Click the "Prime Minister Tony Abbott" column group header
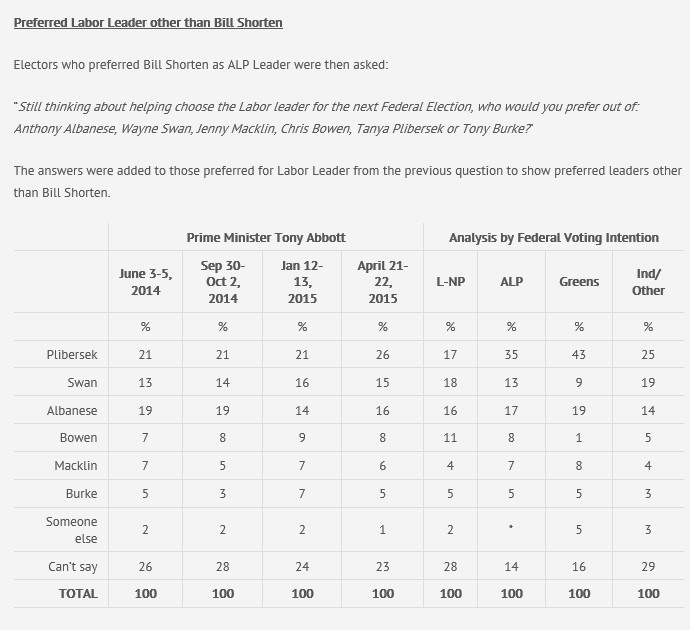This screenshot has height=630, width=690. point(266,237)
